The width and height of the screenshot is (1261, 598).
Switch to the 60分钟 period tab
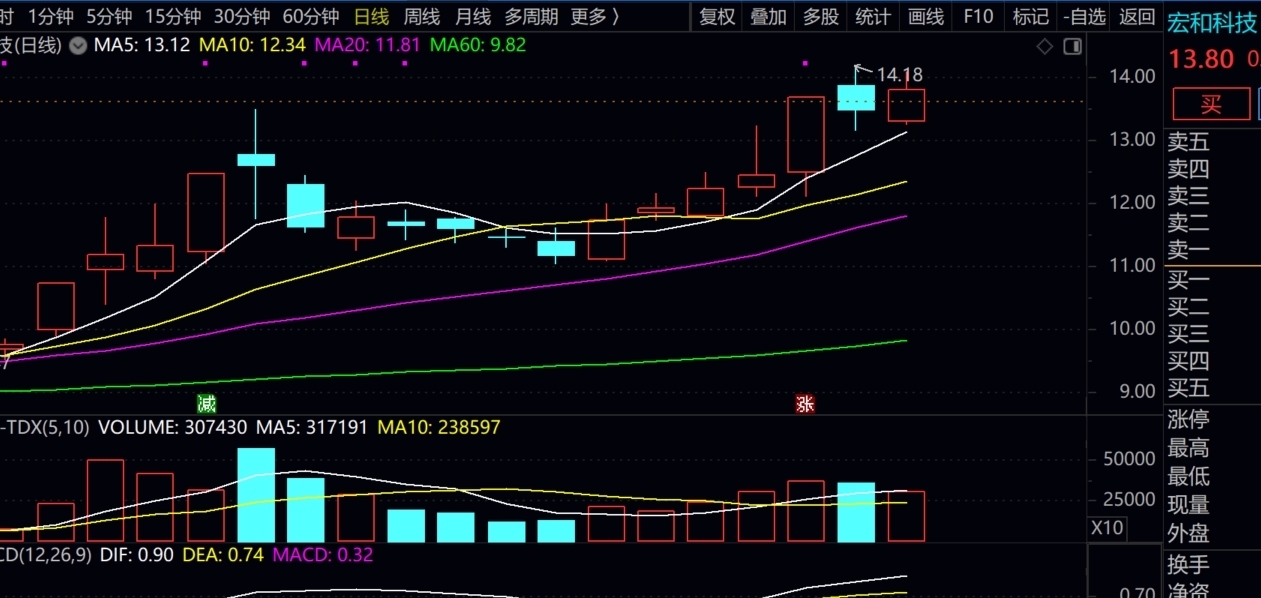(x=310, y=16)
